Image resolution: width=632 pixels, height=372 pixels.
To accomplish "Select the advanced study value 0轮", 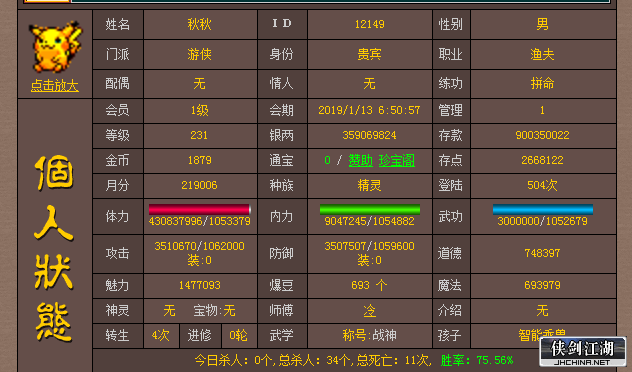I will [x=239, y=335].
